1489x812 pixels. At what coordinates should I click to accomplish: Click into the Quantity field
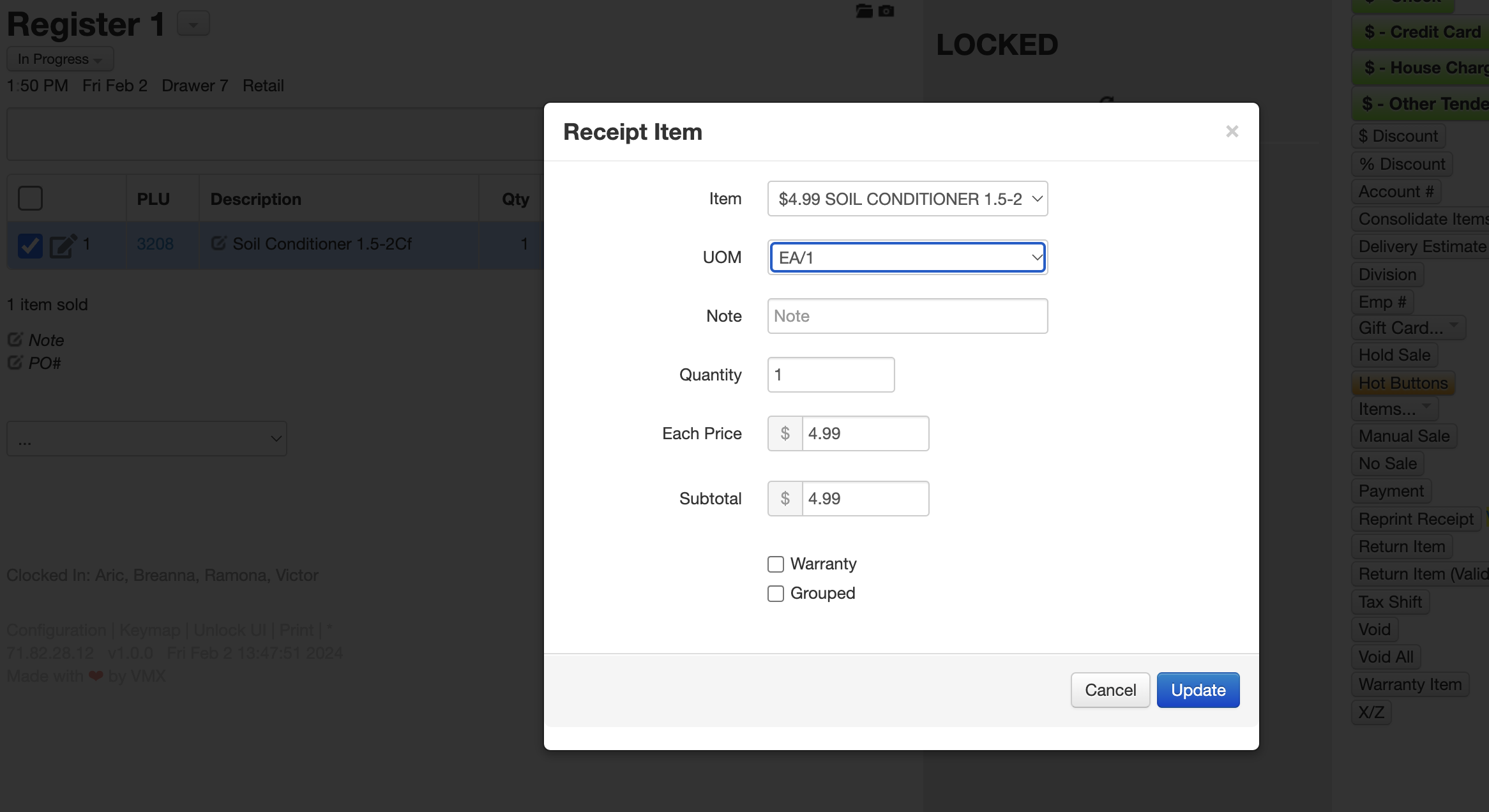[x=831, y=375]
